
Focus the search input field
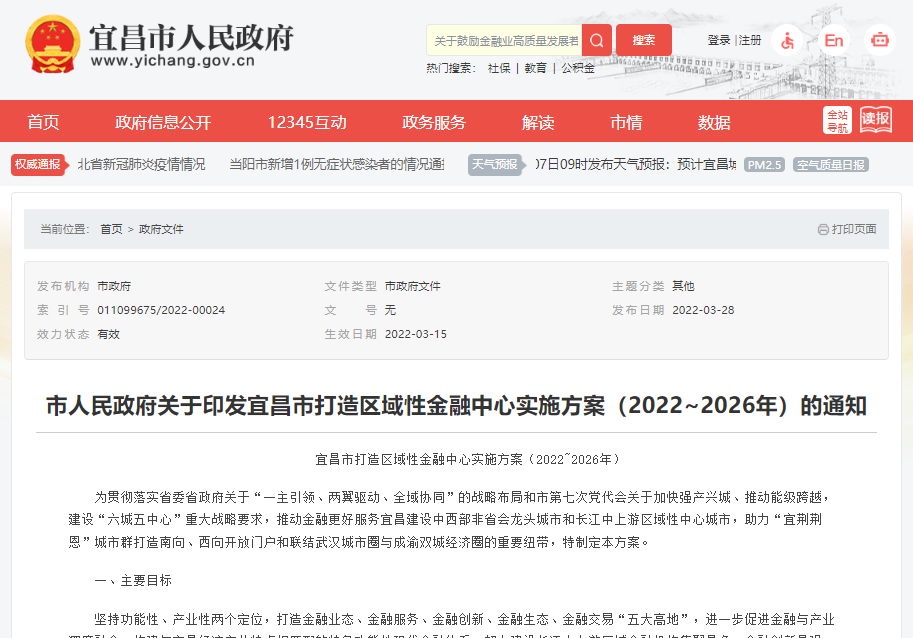tap(504, 41)
